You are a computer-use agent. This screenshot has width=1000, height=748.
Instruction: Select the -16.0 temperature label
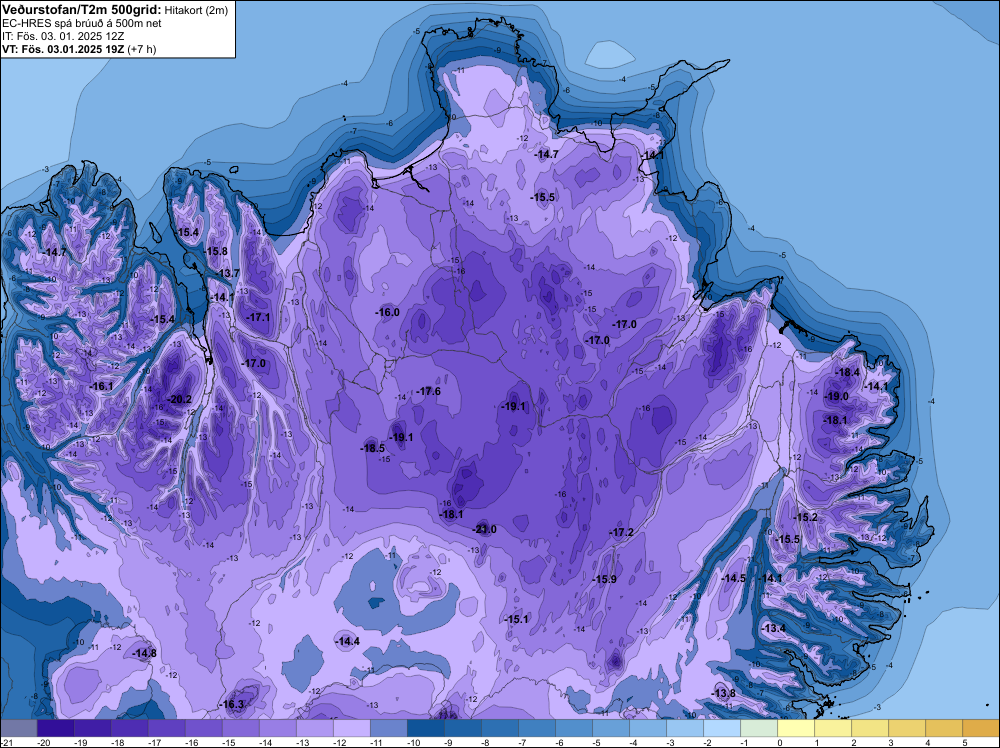point(387,312)
